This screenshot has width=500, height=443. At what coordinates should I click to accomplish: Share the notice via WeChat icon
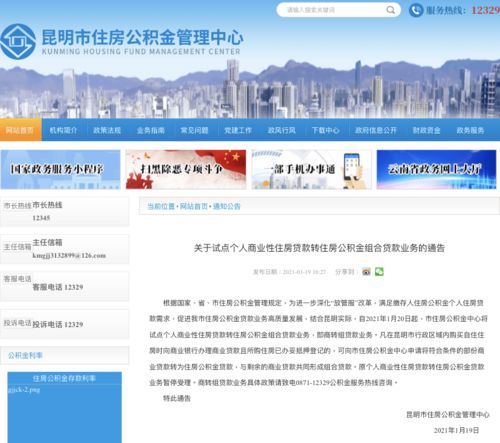[x=379, y=272]
